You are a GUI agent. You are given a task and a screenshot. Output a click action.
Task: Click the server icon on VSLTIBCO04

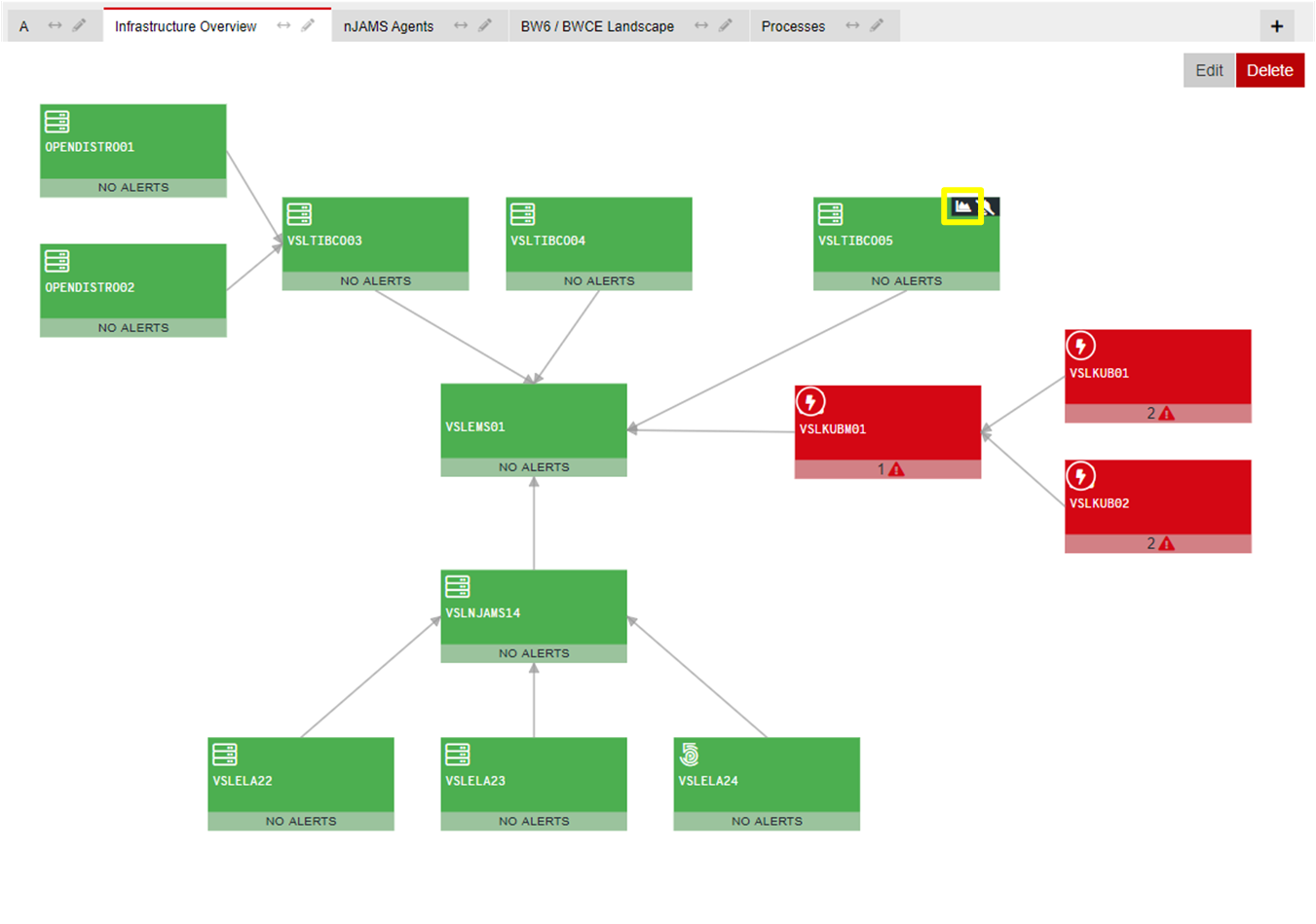[x=523, y=214]
